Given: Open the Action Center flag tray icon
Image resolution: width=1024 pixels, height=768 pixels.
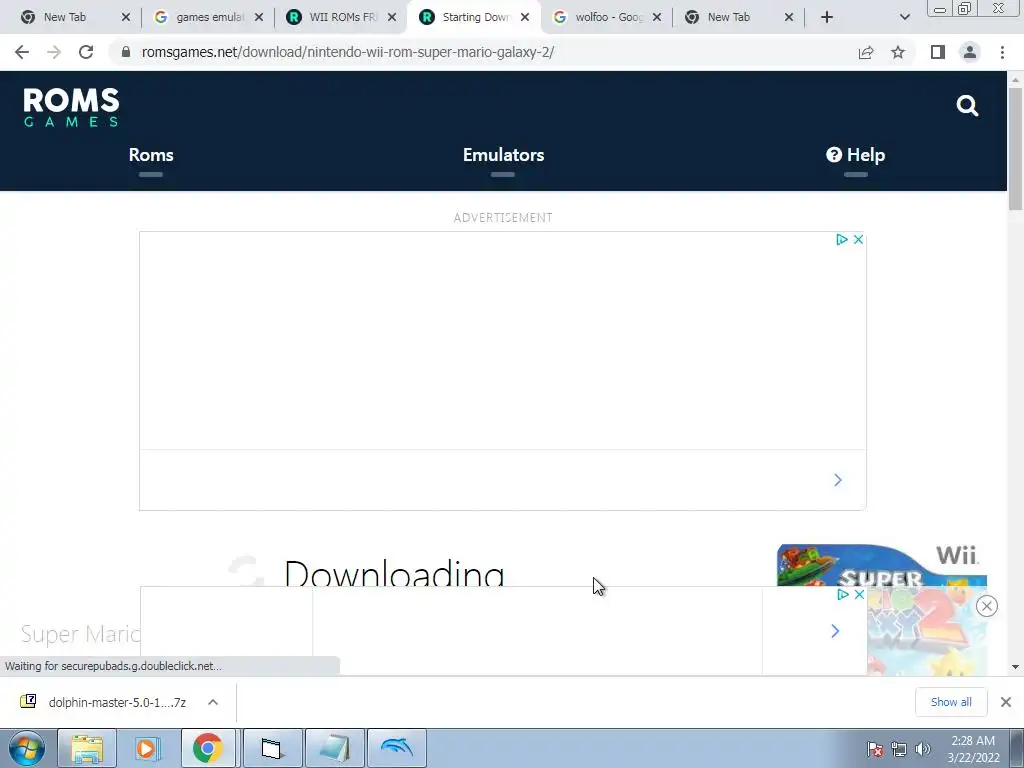Looking at the screenshot, I should [875, 749].
